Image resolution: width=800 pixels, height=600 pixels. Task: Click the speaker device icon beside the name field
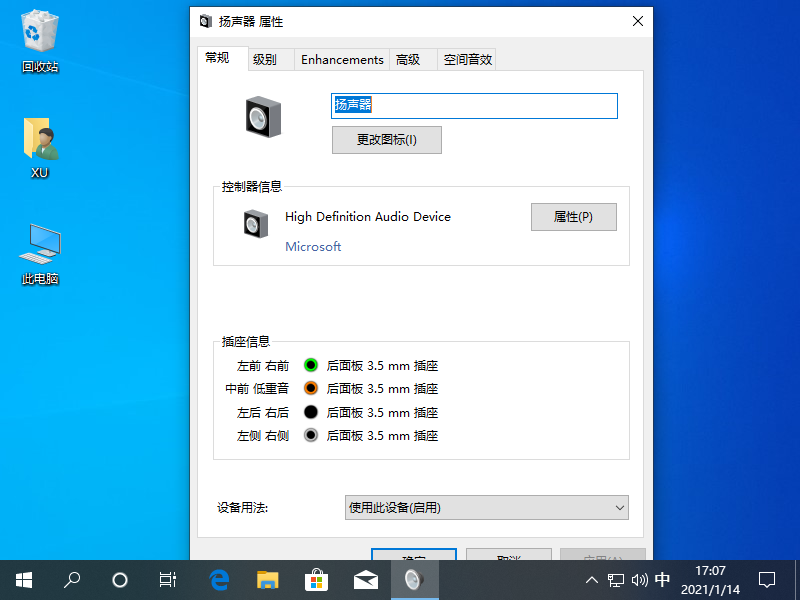pos(260,115)
